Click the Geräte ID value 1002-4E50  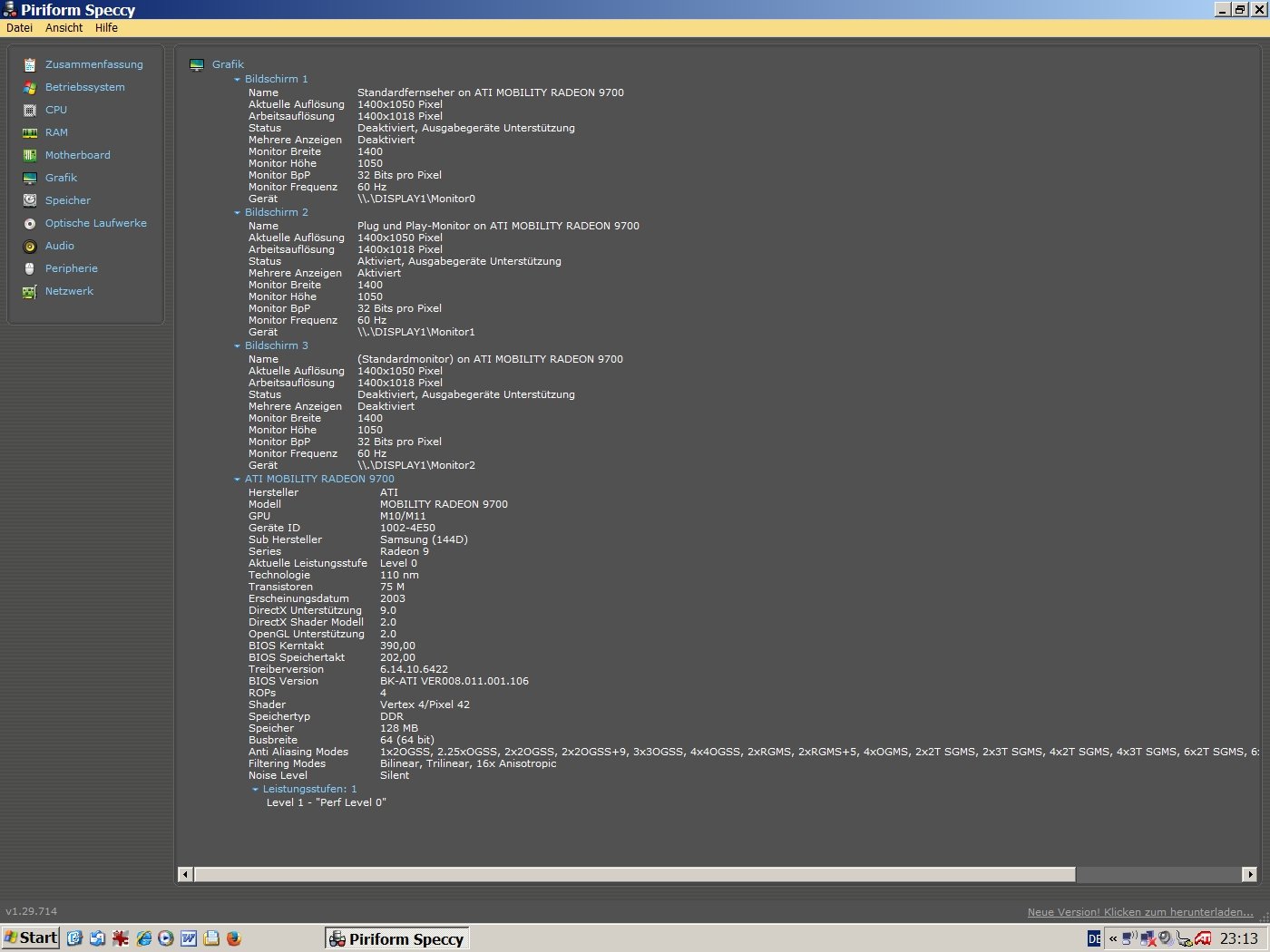407,529
